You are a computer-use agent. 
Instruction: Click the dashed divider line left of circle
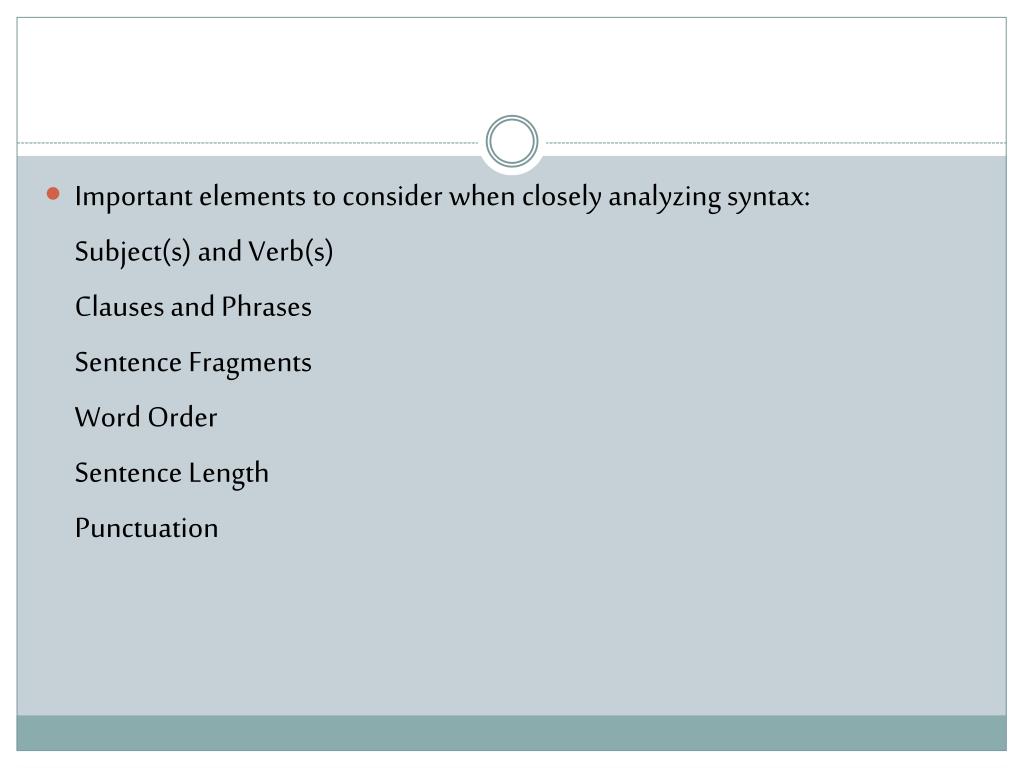248,142
